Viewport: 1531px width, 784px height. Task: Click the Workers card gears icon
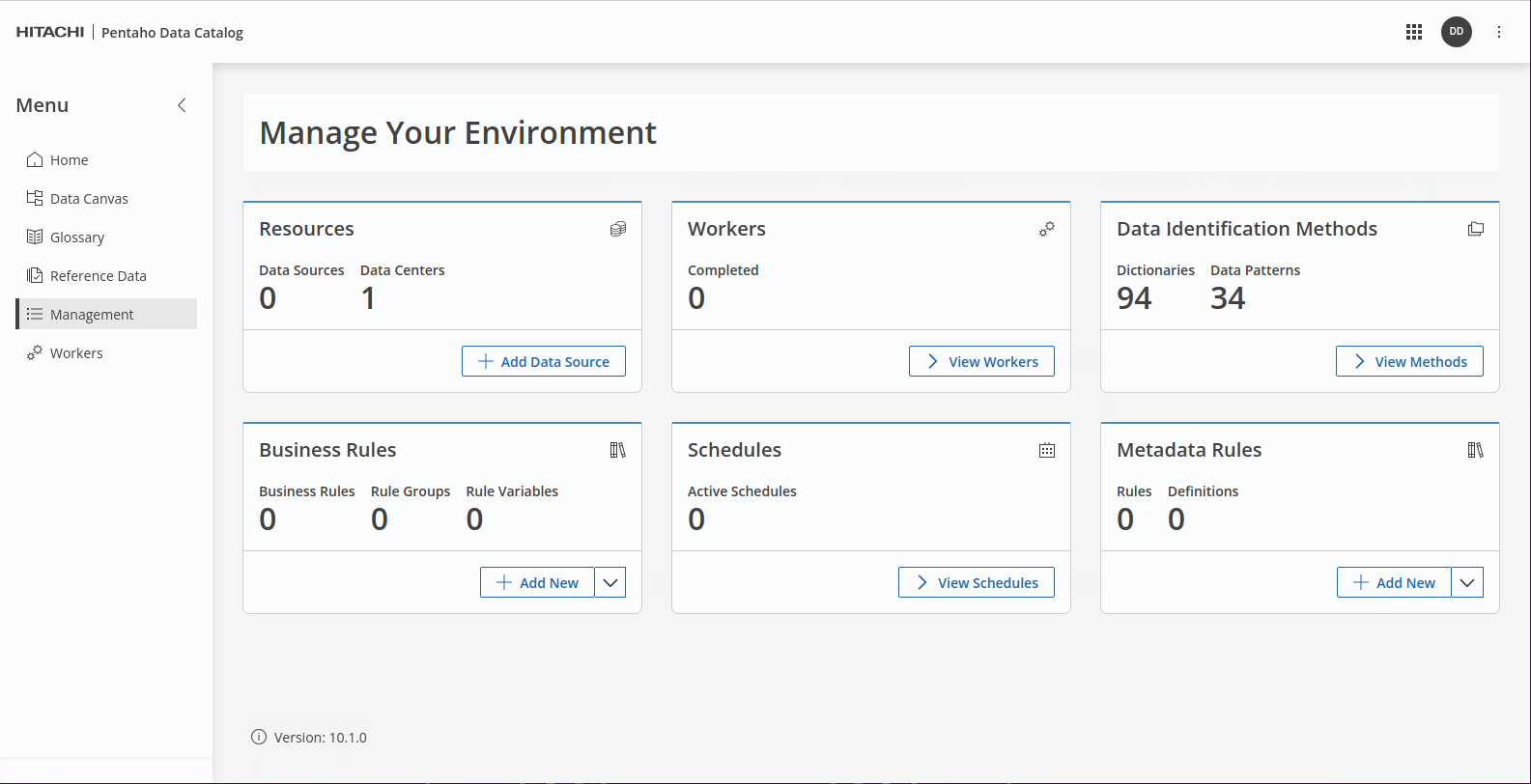click(x=1047, y=229)
